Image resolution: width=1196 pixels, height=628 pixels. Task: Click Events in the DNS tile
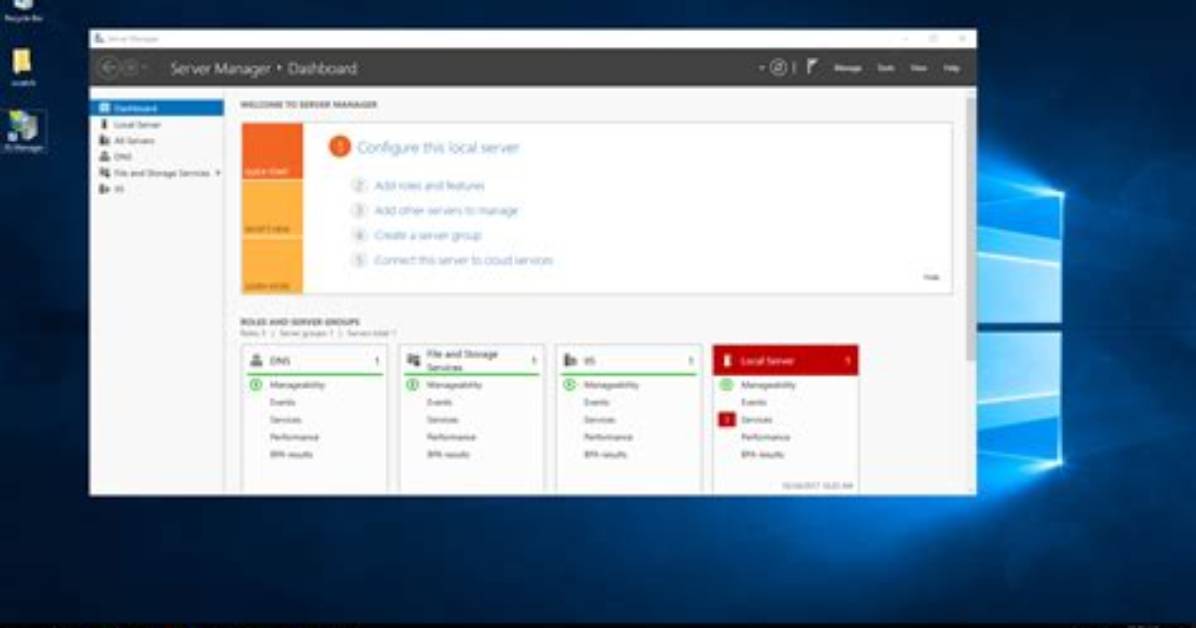282,402
